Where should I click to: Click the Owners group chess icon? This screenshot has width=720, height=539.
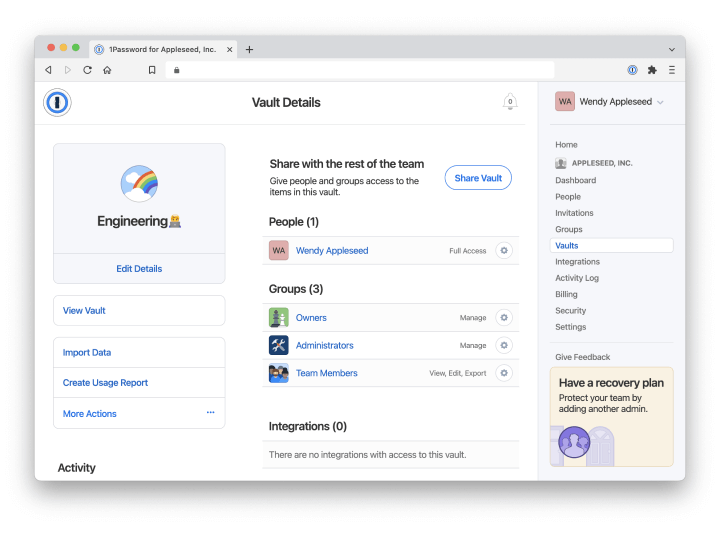(x=279, y=318)
